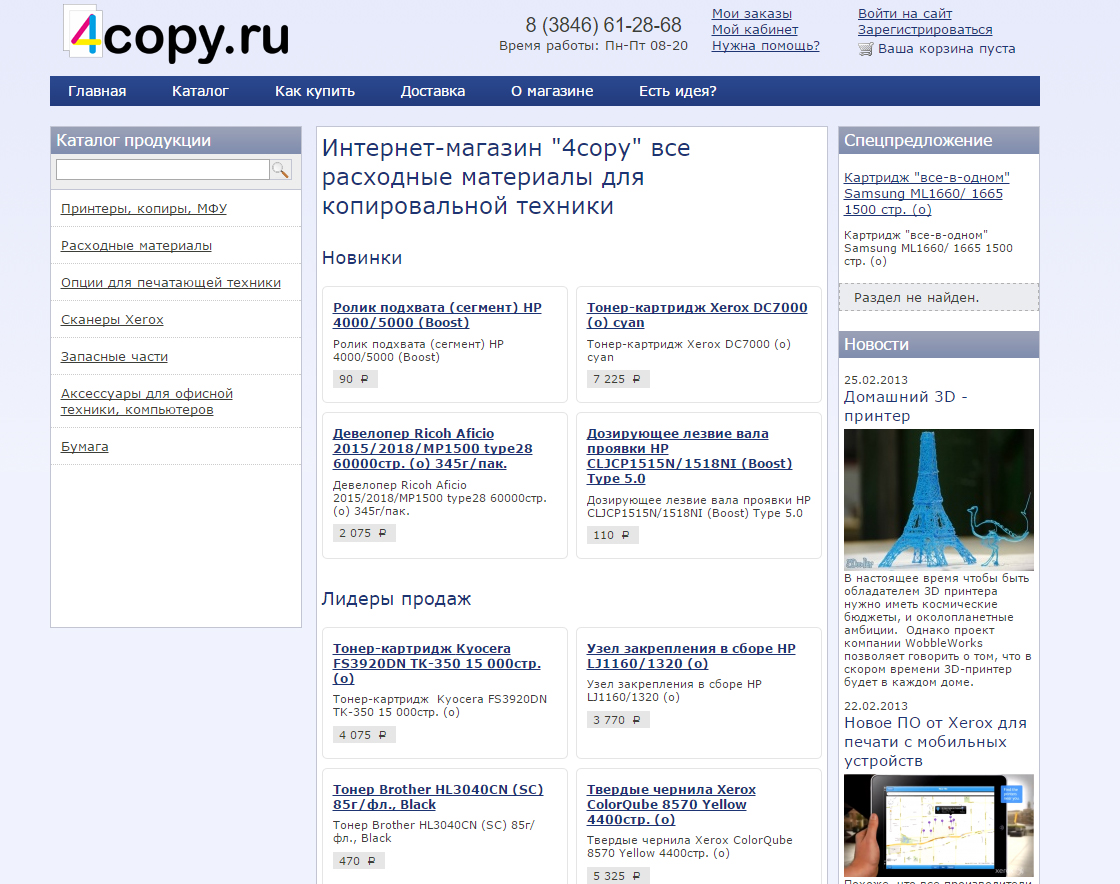Click the 90 ₽ price tag
Image resolution: width=1120 pixels, height=884 pixels.
click(x=355, y=379)
